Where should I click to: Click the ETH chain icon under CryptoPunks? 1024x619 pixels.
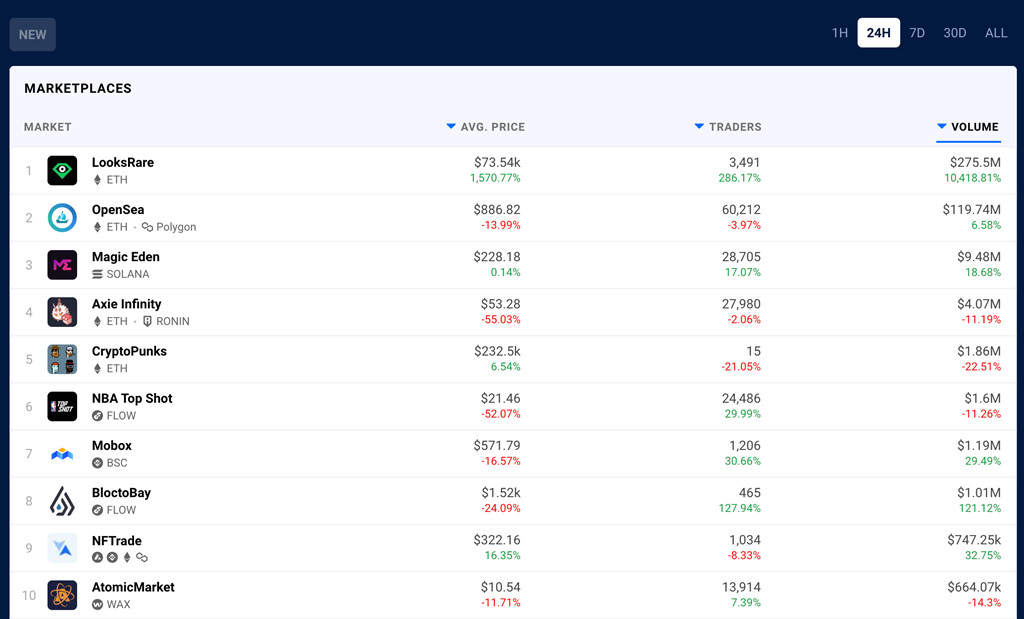click(97, 368)
